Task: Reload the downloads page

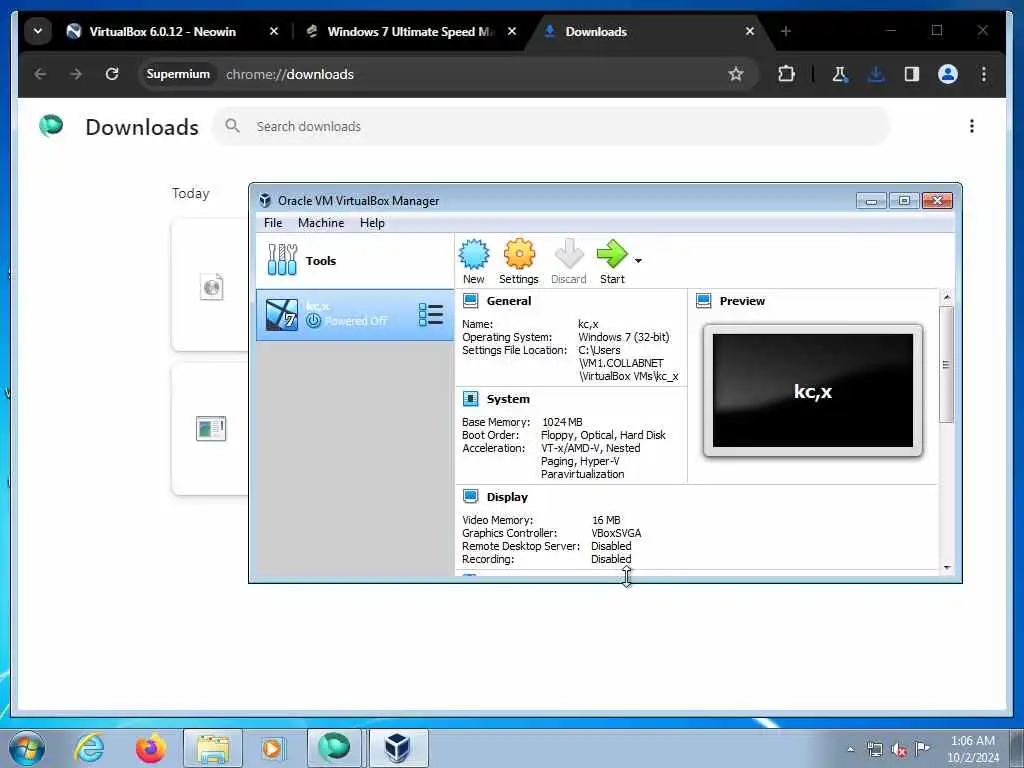Action: [x=112, y=74]
